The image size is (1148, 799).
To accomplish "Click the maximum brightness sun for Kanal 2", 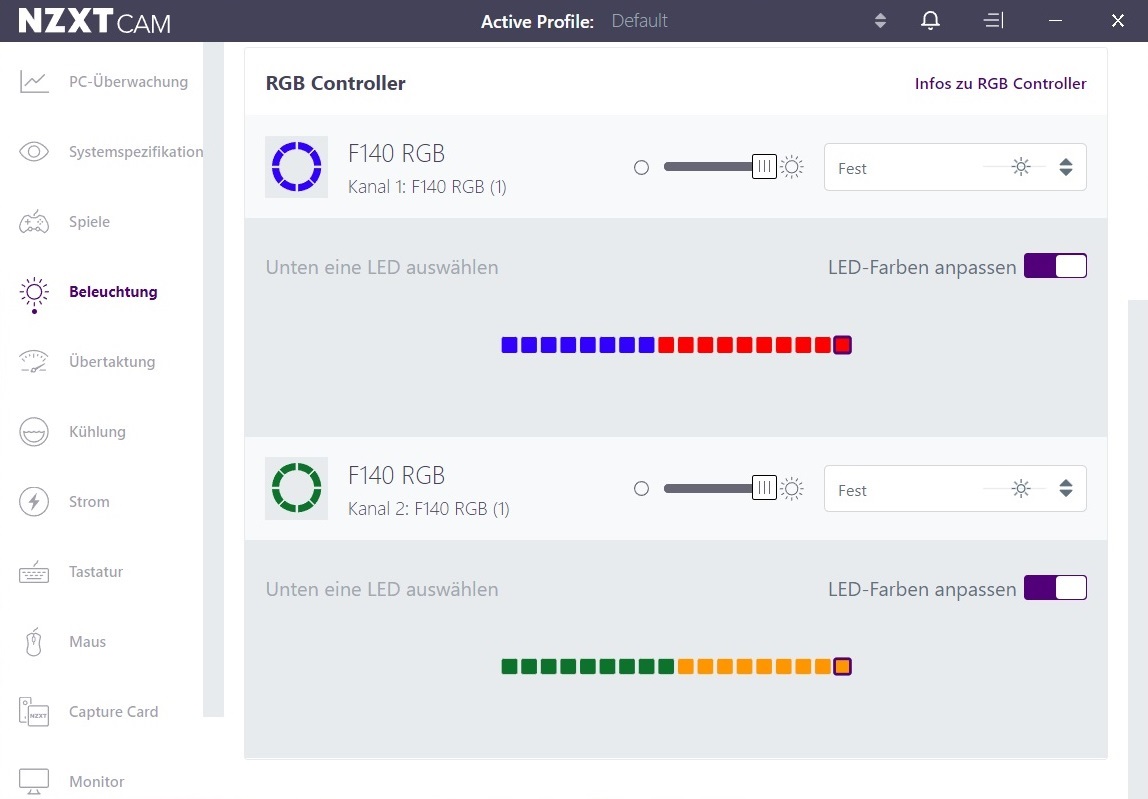I will coord(791,488).
